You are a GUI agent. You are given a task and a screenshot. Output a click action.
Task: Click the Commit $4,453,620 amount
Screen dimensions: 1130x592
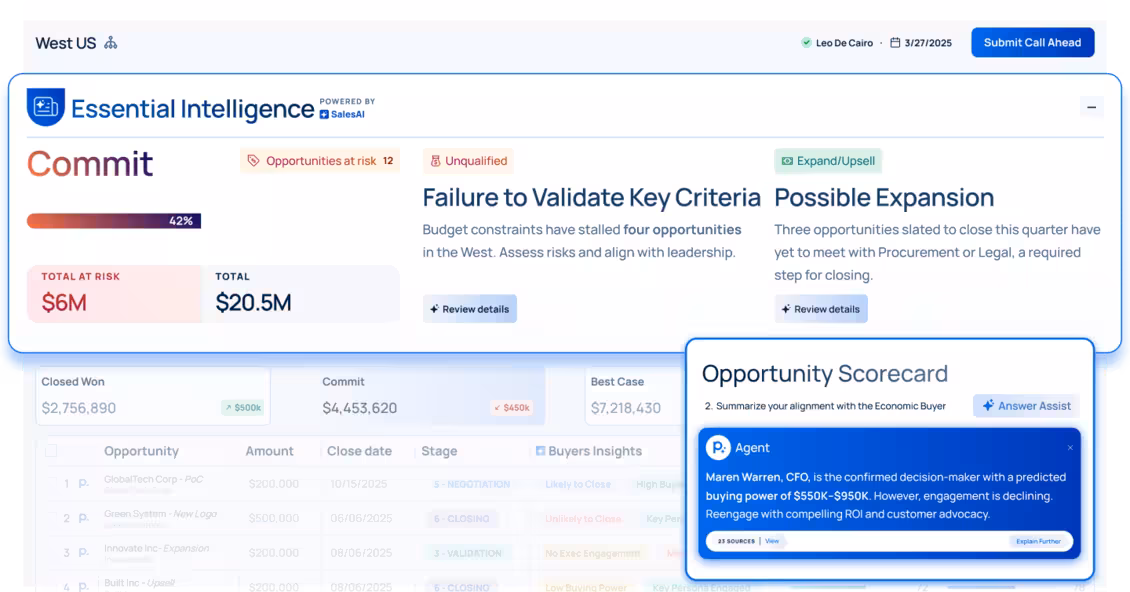point(360,408)
